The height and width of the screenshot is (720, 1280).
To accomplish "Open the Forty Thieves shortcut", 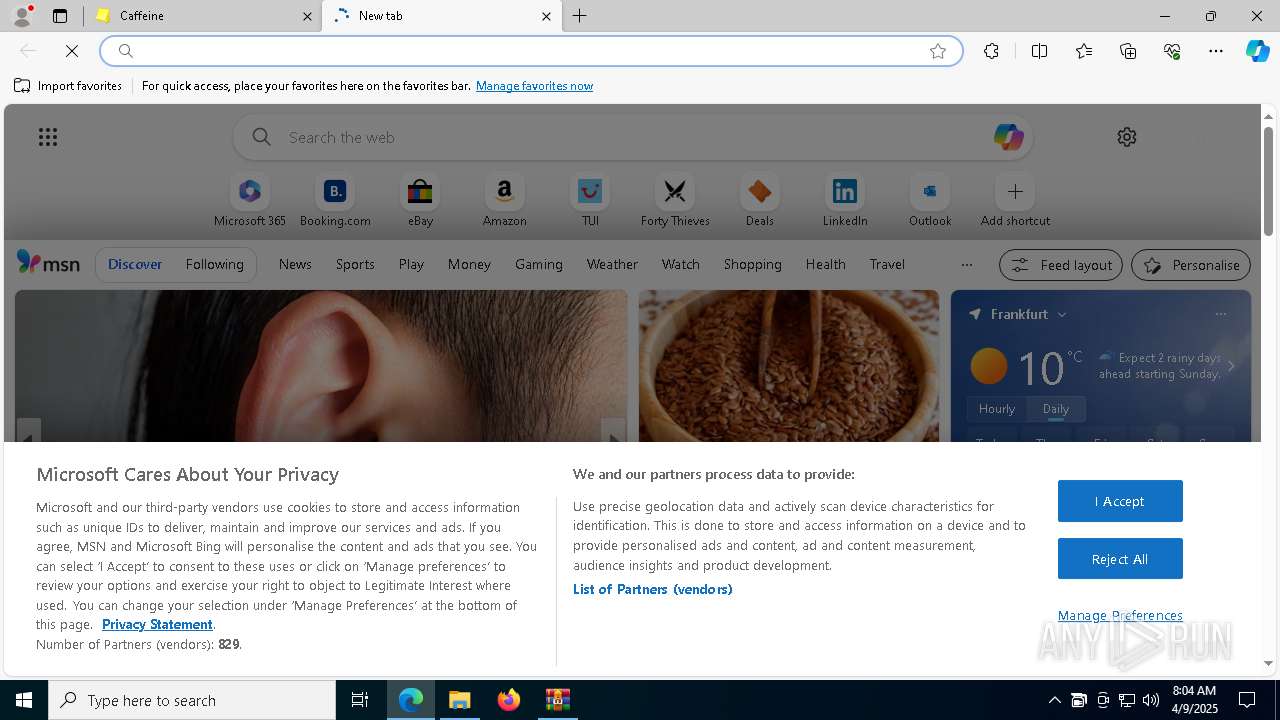I will click(x=675, y=200).
